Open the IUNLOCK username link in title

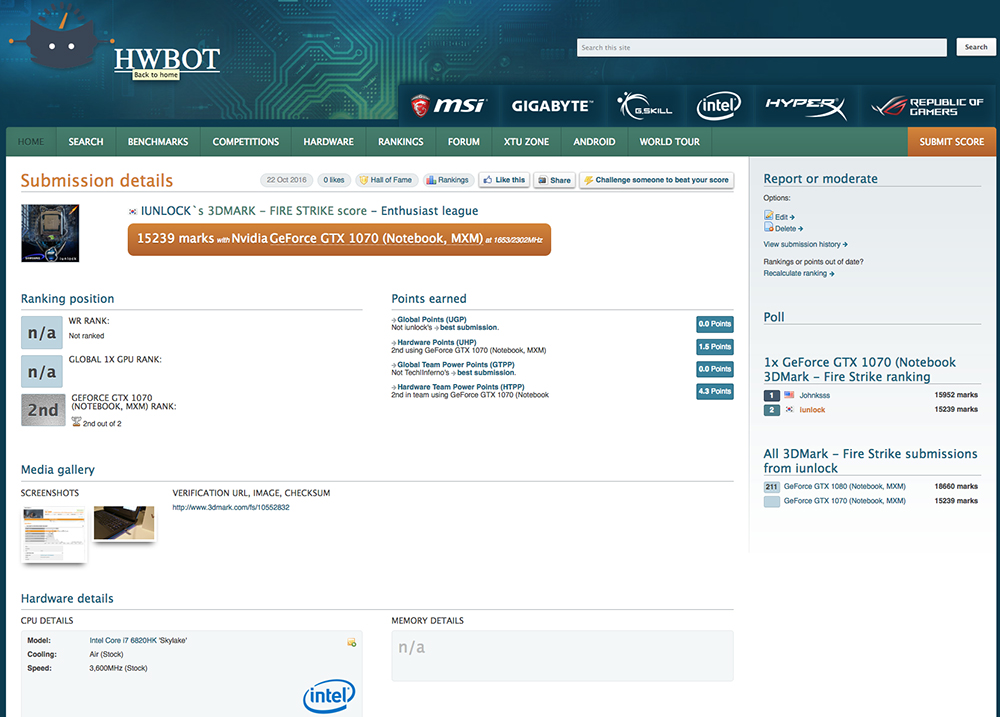[166, 211]
